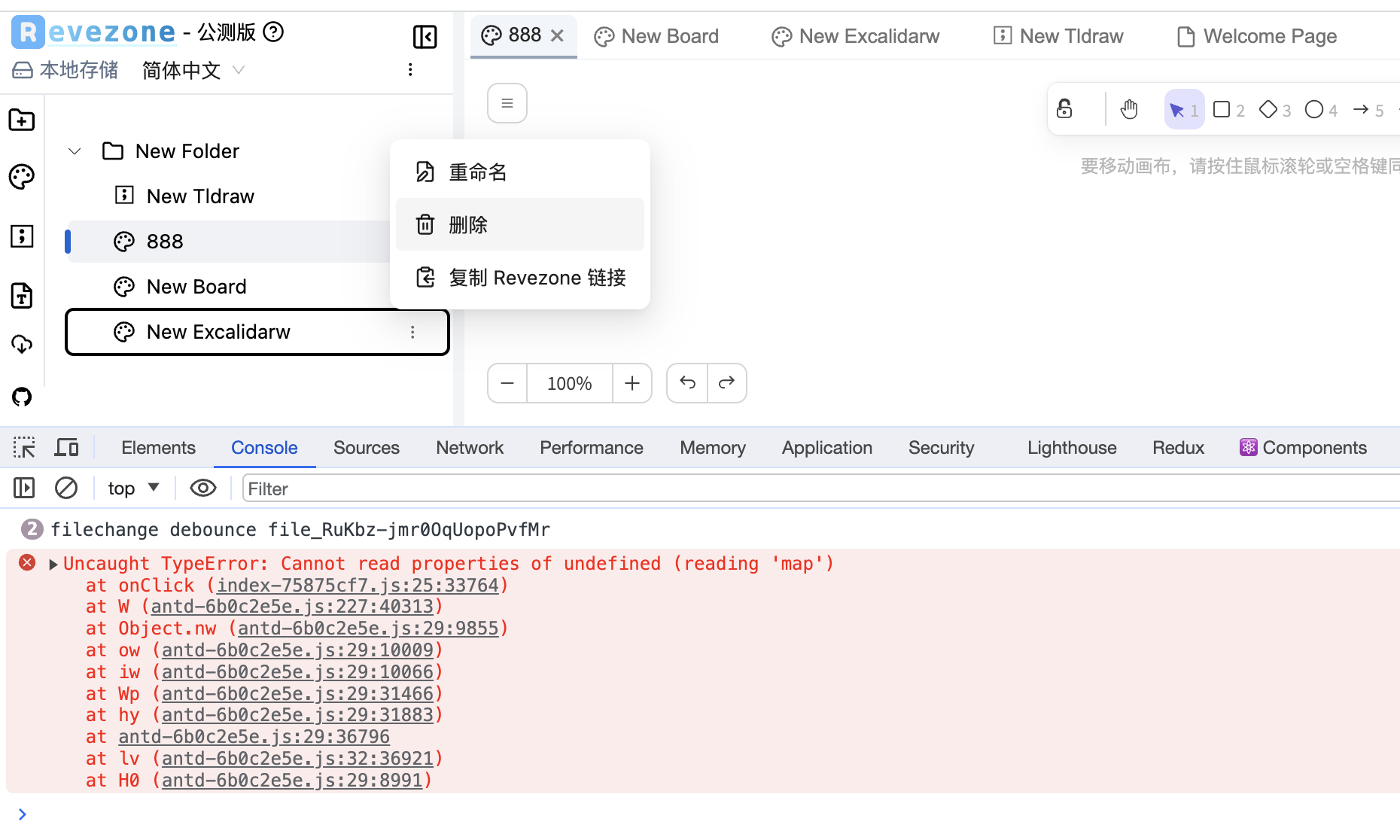Open the GitHub repository link
This screenshot has width=1400, height=840.
pos(21,397)
